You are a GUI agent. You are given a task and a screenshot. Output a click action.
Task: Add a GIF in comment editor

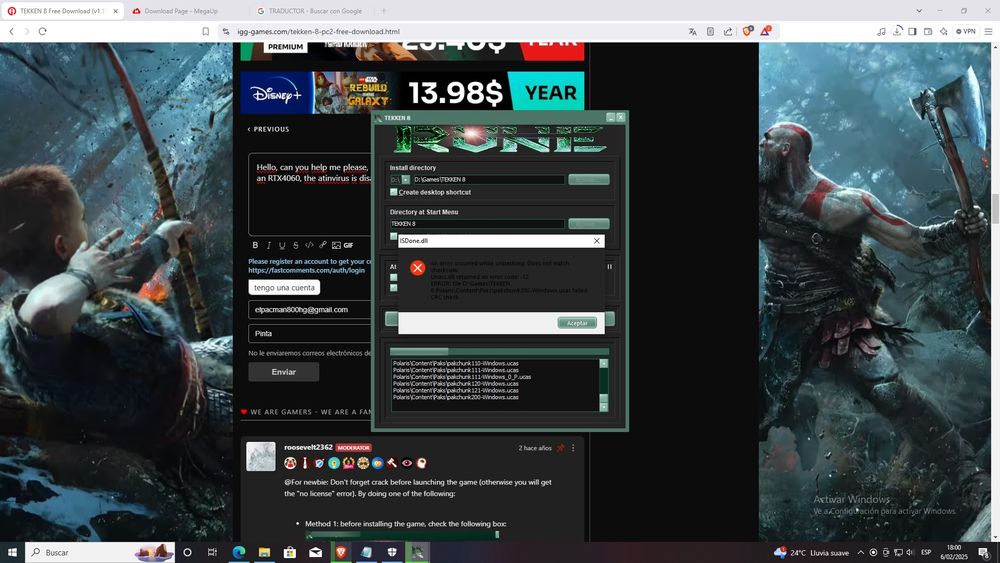pos(348,245)
